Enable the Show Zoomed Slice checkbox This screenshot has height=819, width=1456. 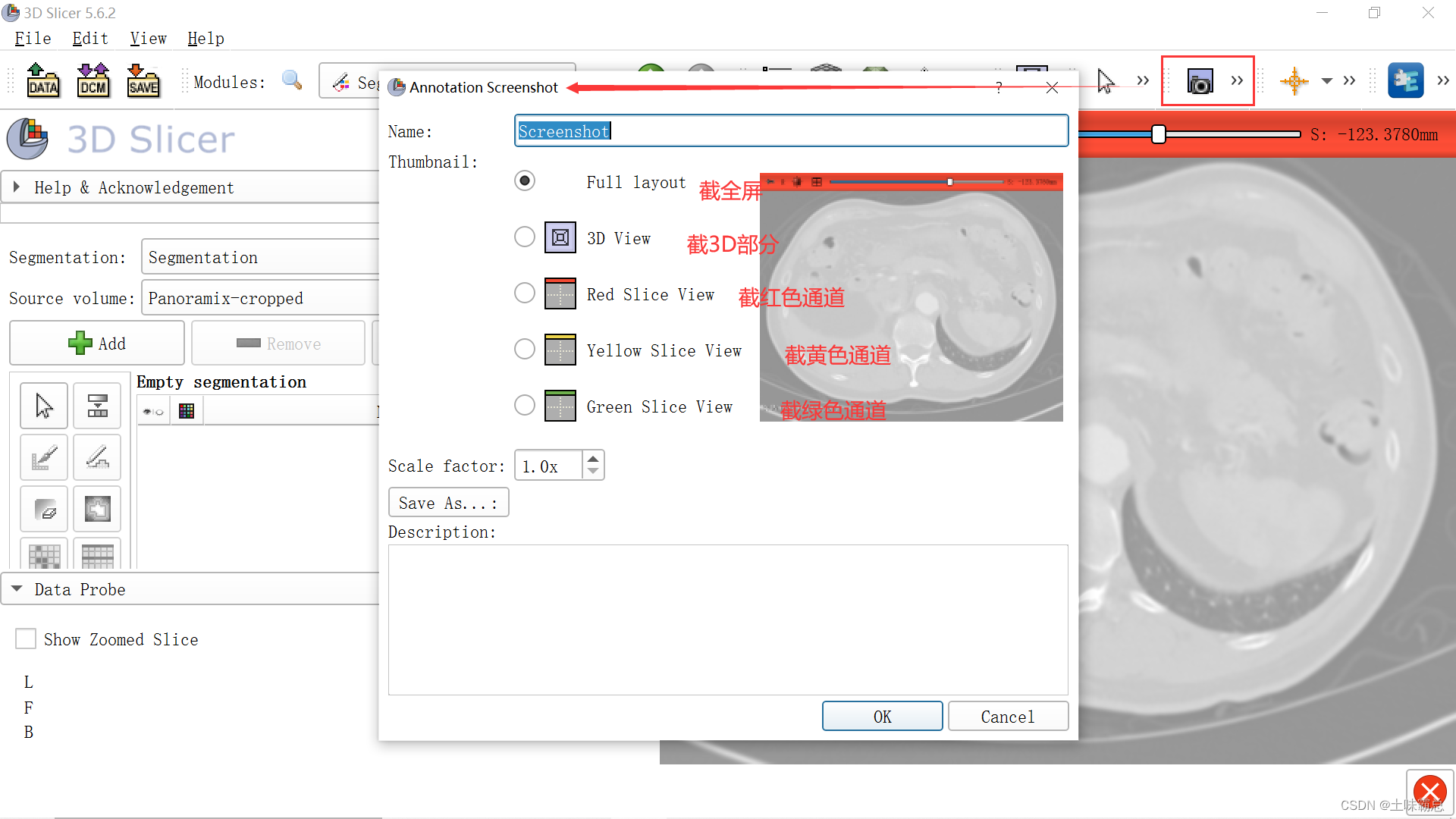26,639
